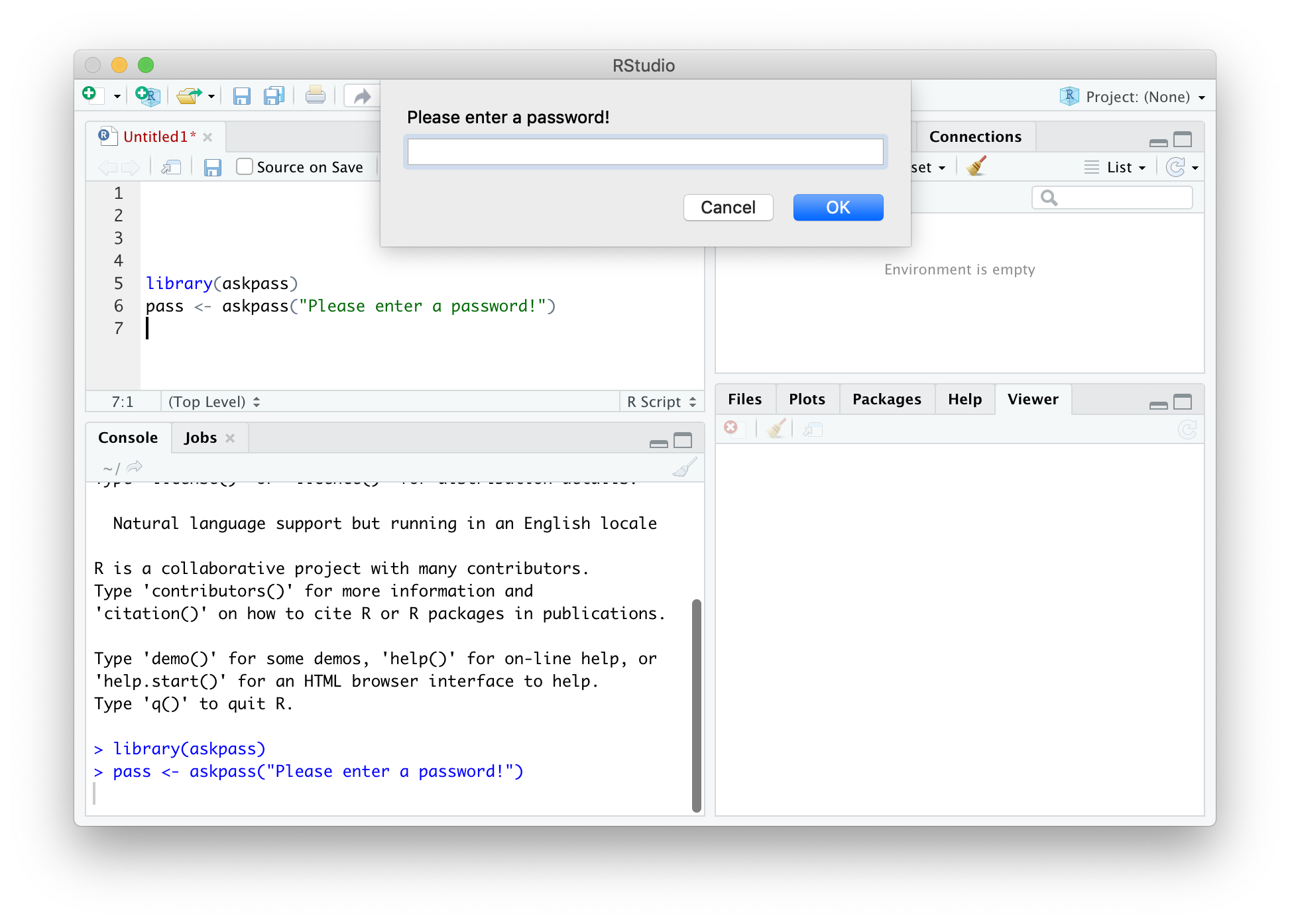Switch to the Console tab
The image size is (1290, 924).
click(x=128, y=437)
